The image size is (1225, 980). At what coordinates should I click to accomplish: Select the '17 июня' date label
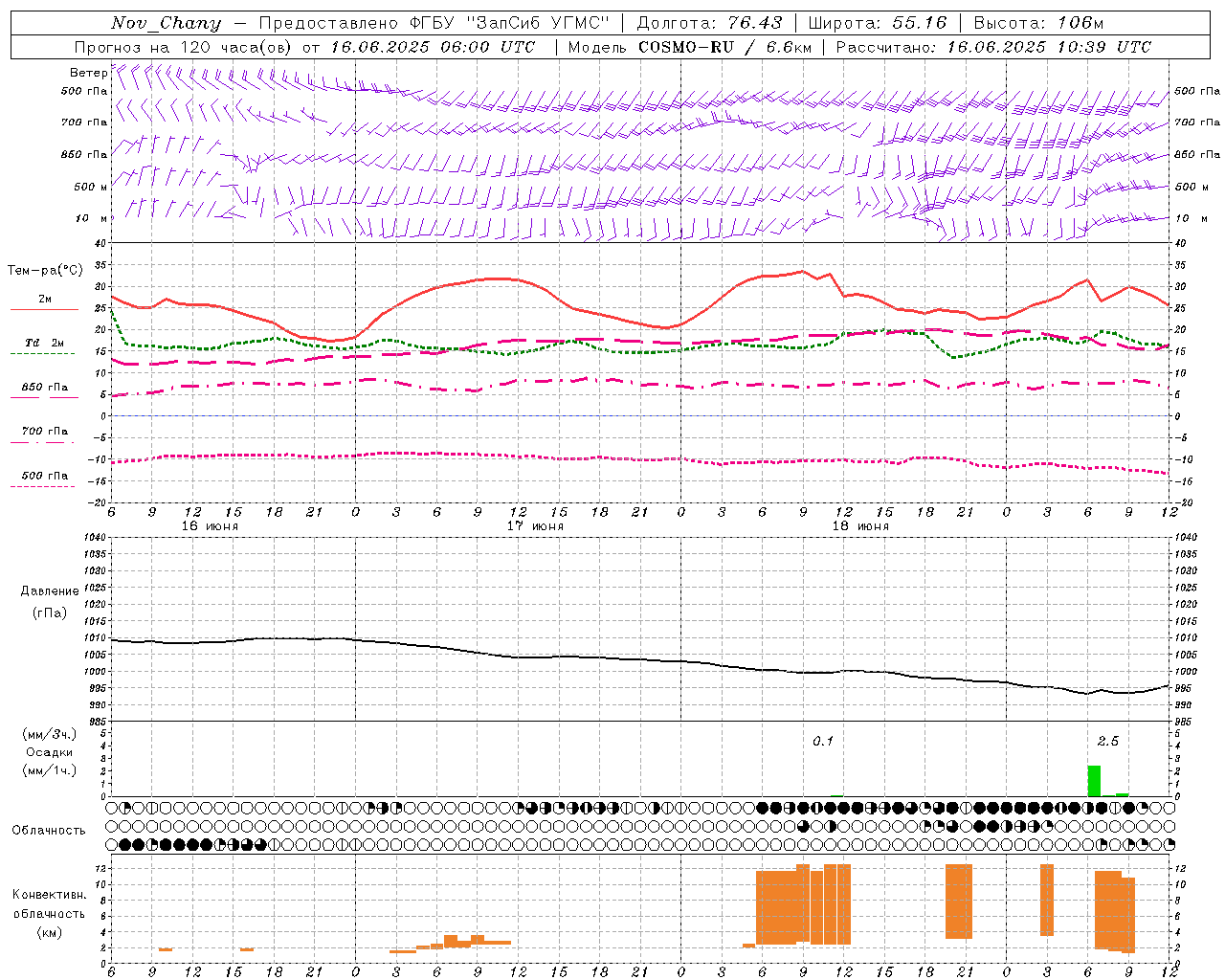535,526
